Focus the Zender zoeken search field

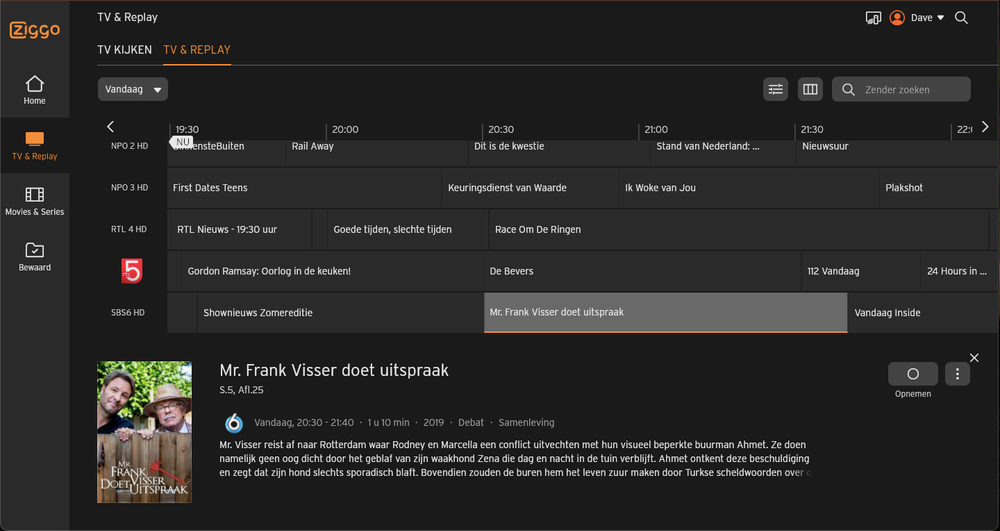(x=901, y=89)
